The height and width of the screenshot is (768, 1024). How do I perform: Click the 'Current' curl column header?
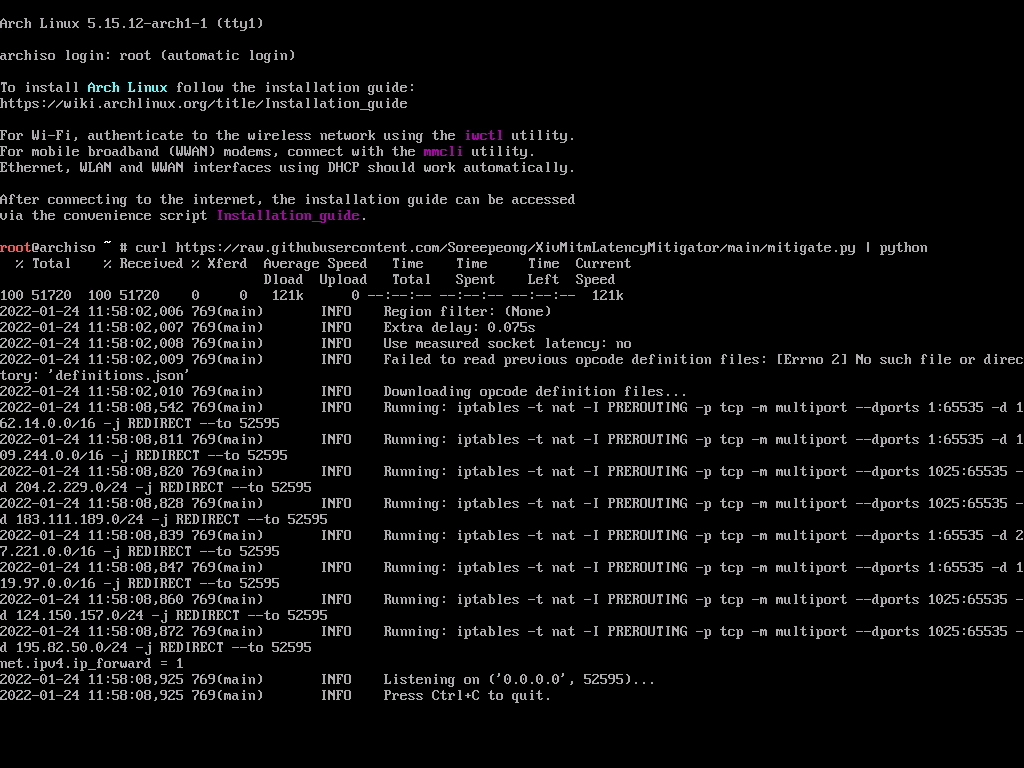coord(603,264)
